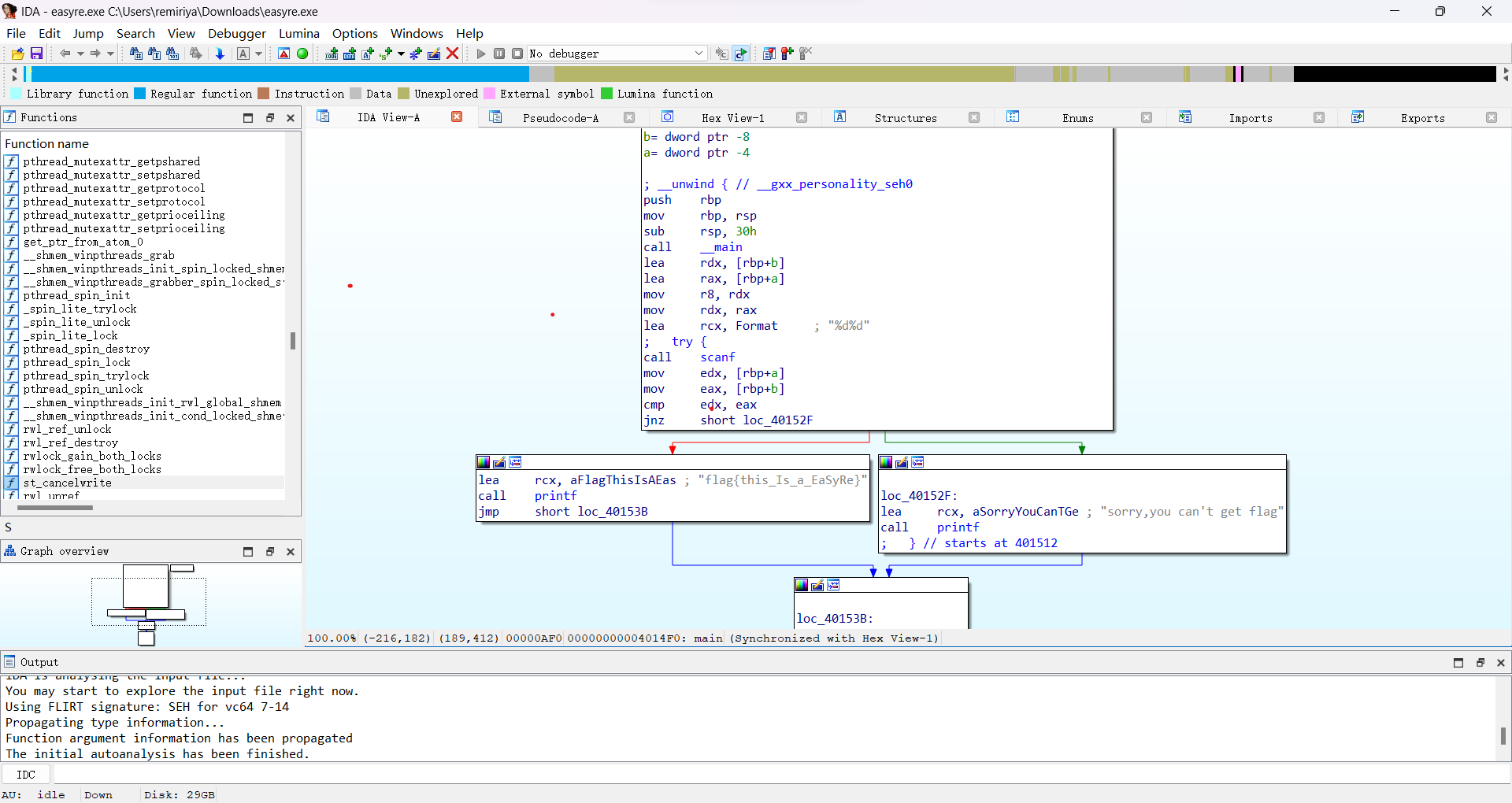Viewport: 1512px width, 803px height.
Task: Click the node color icon in the flag block
Action: [484, 462]
